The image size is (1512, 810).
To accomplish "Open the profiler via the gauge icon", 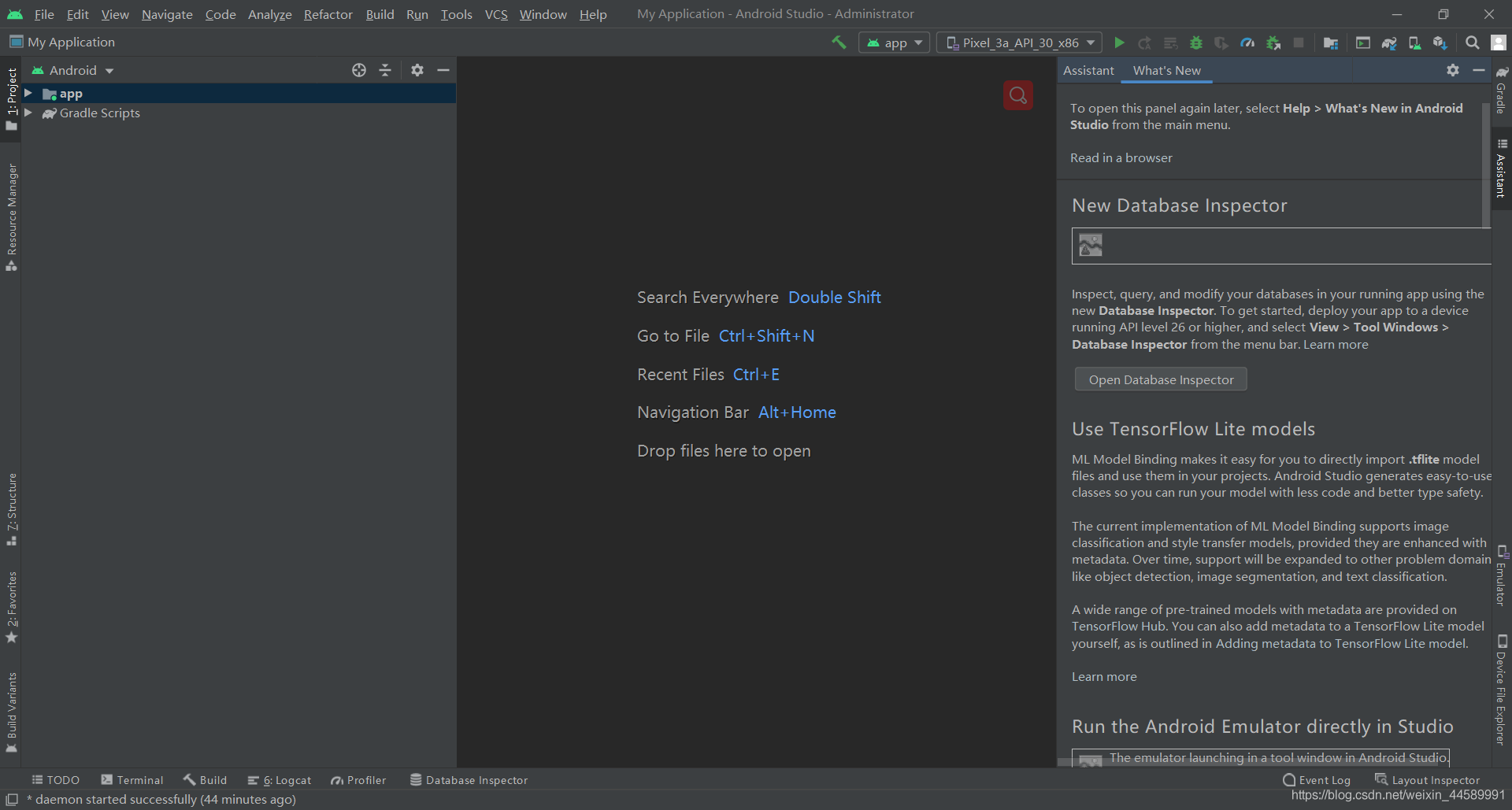I will (1247, 43).
